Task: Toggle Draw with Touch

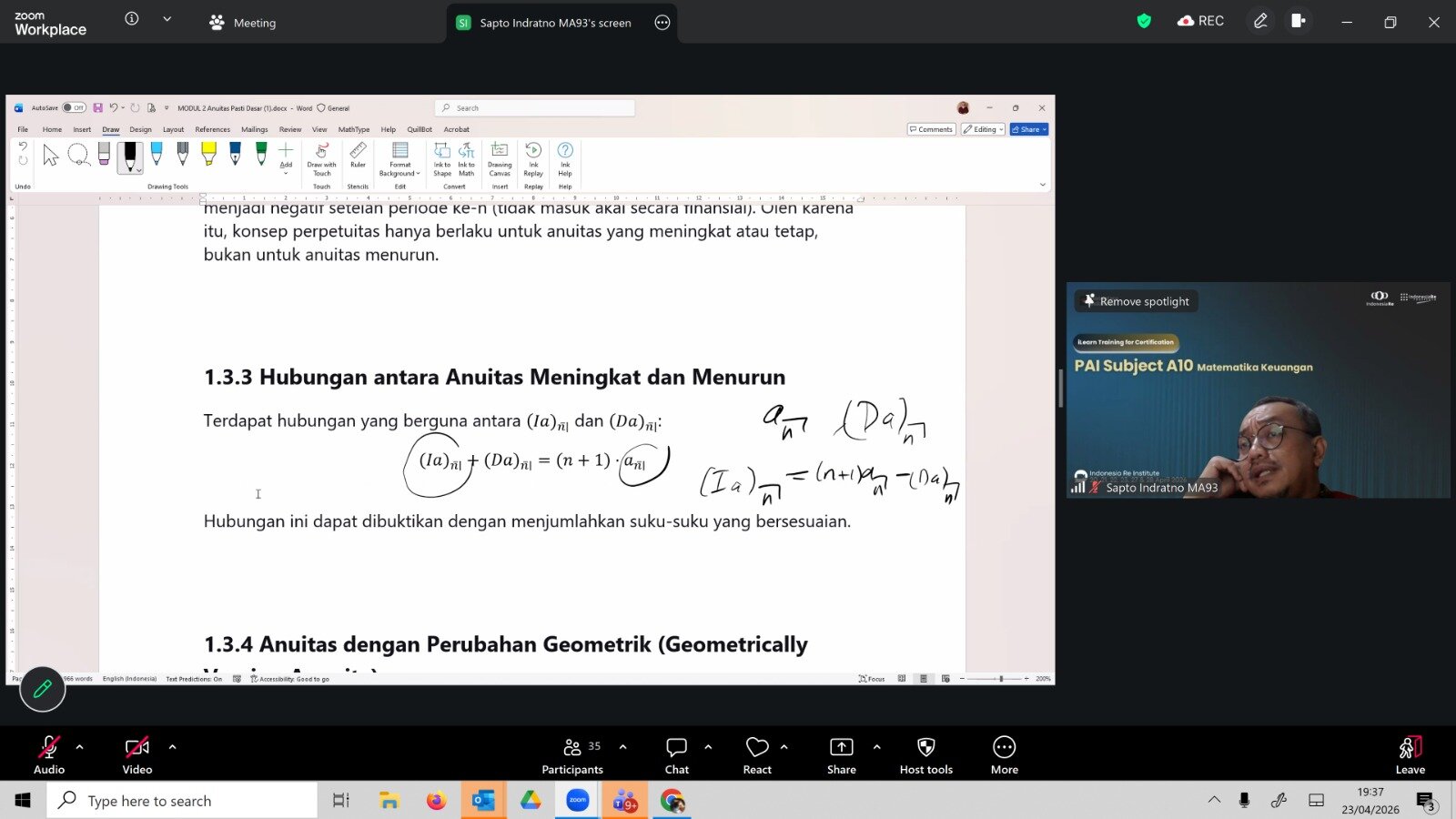Action: pos(321,158)
